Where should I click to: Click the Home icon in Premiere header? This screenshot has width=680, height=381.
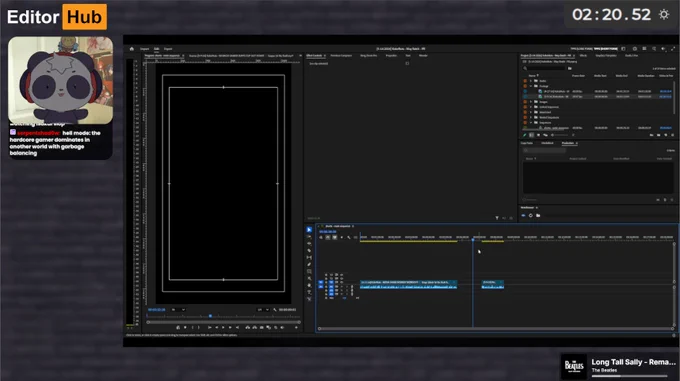tap(132, 49)
